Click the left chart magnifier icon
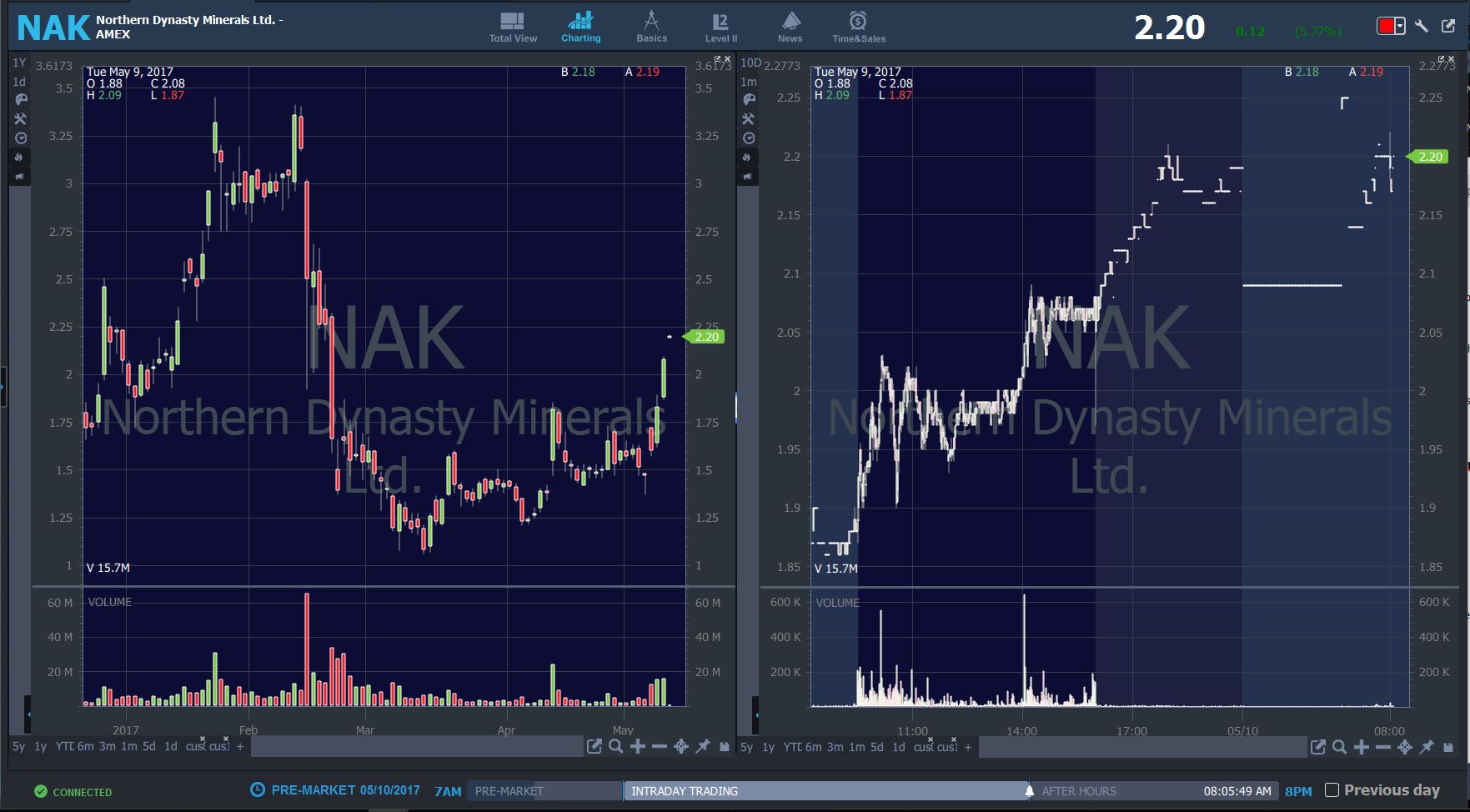 click(616, 747)
